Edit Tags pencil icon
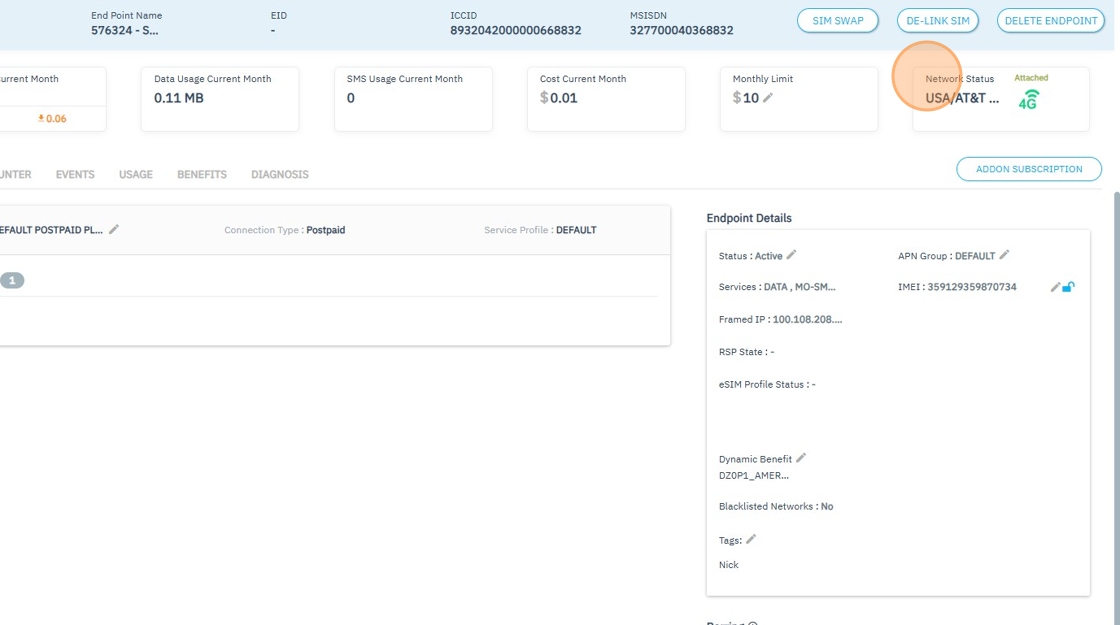 (751, 539)
